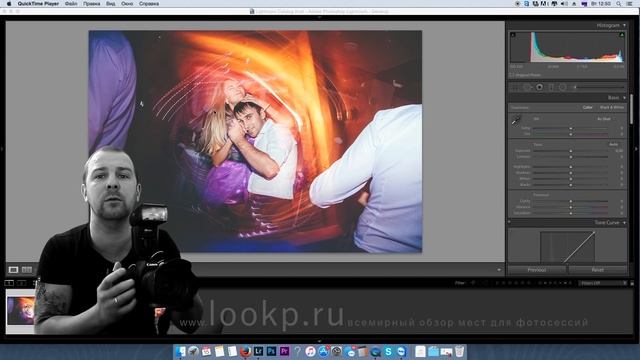The height and width of the screenshot is (360, 640).
Task: Open Skype from the Dock
Action: click(x=388, y=351)
